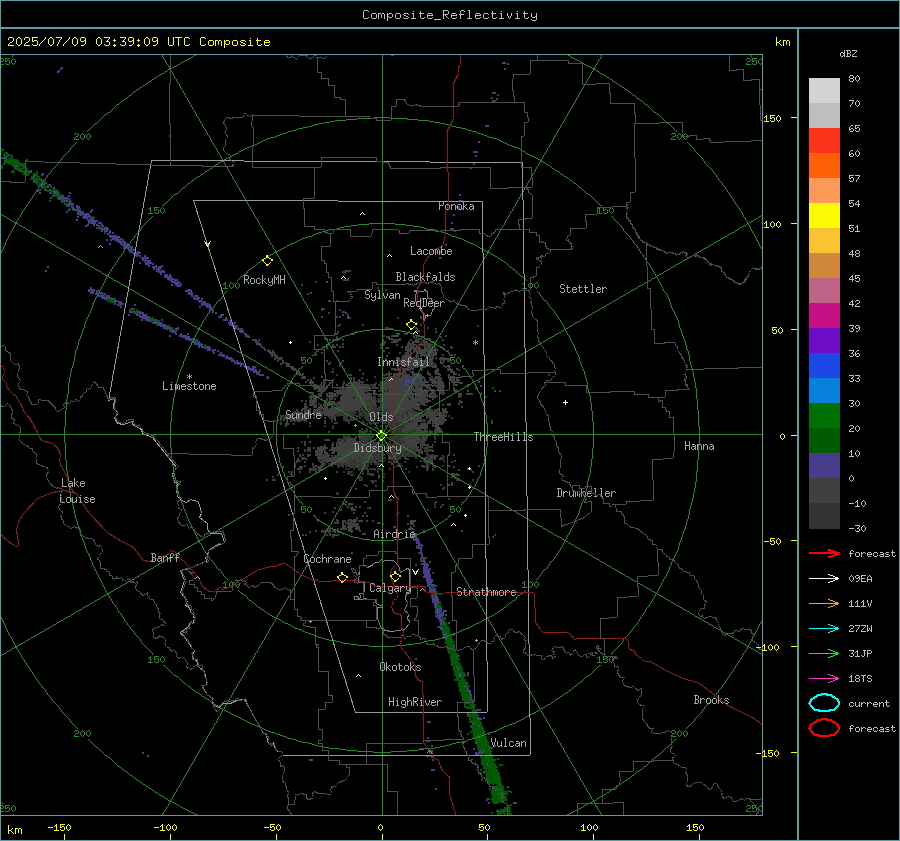The image size is (900, 841).
Task: Click the magenta 39–42 dBZ swatch
Action: 824,316
